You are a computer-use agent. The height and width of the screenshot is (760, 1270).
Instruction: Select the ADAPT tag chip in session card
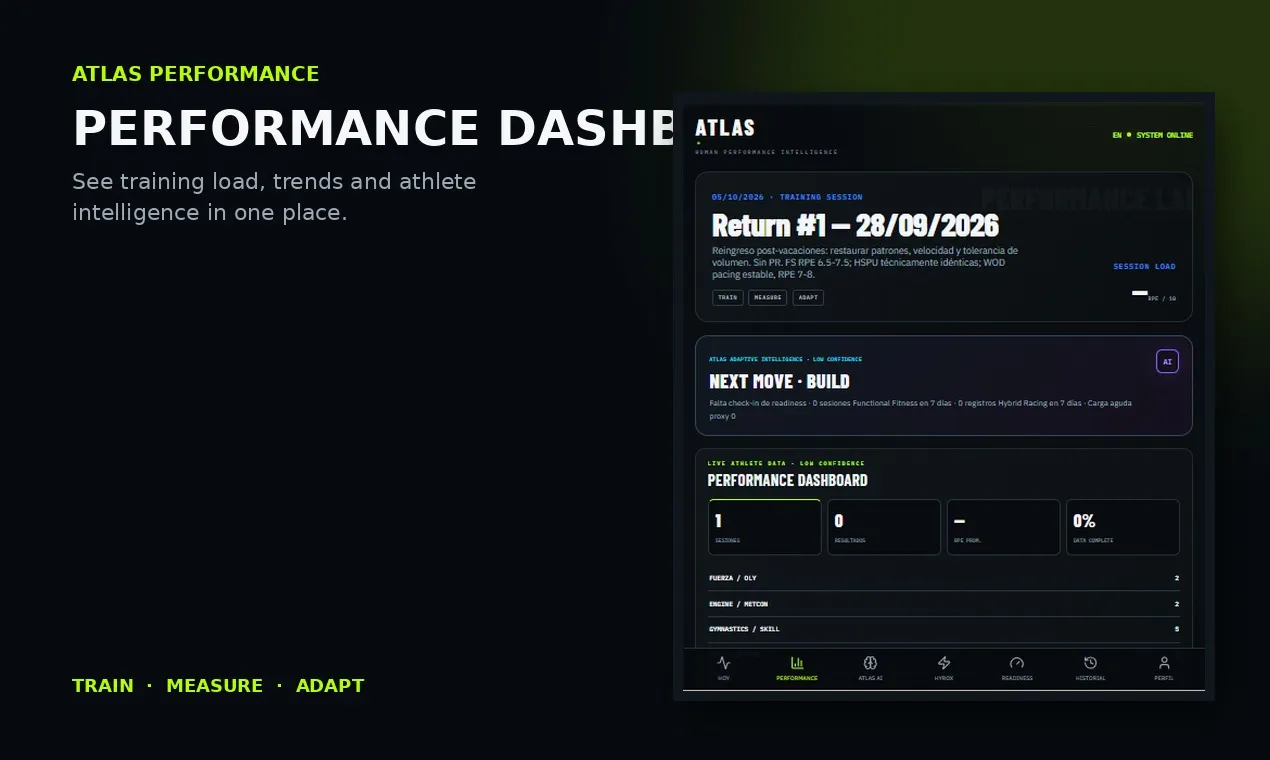coord(808,297)
